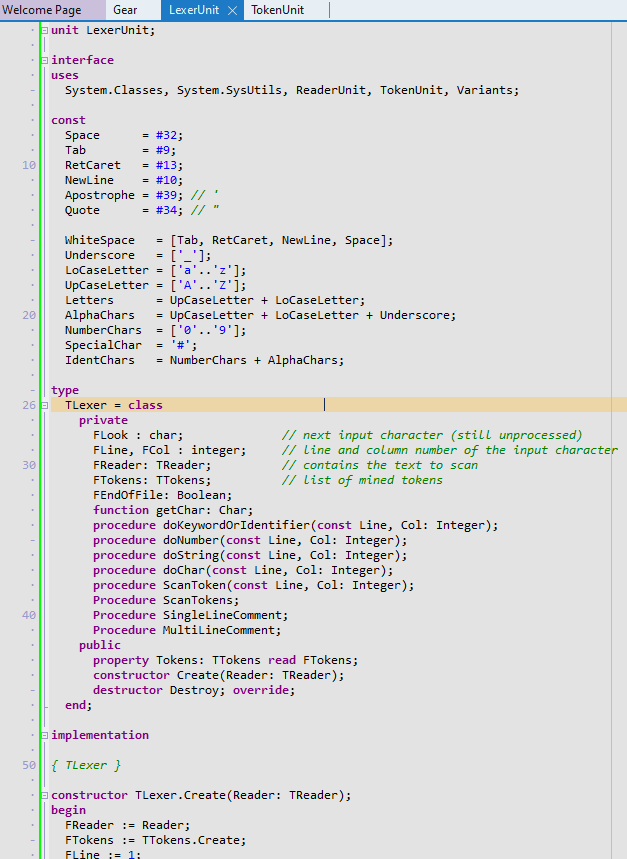This screenshot has width=627, height=859.
Task: Collapse the interface section fold
Action: pyautogui.click(x=44, y=60)
